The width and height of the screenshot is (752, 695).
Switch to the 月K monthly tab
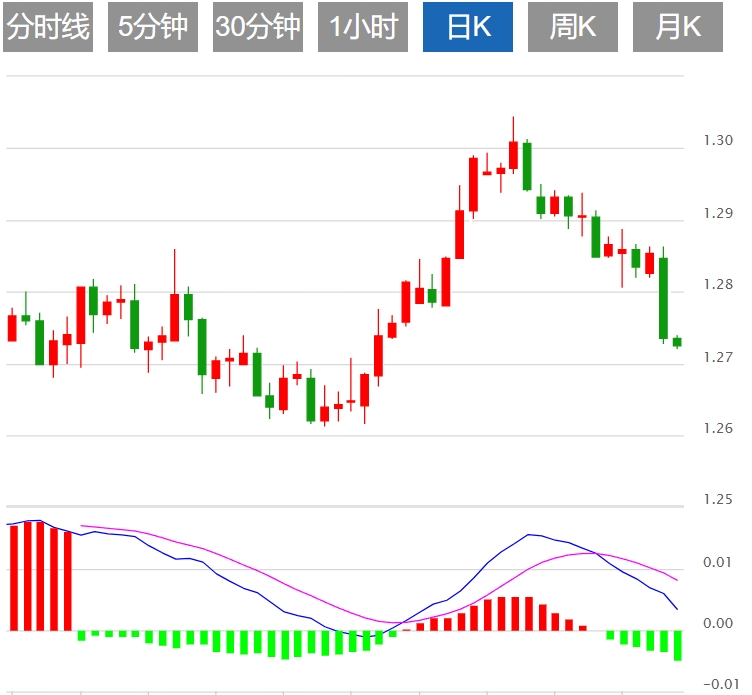[x=678, y=27]
